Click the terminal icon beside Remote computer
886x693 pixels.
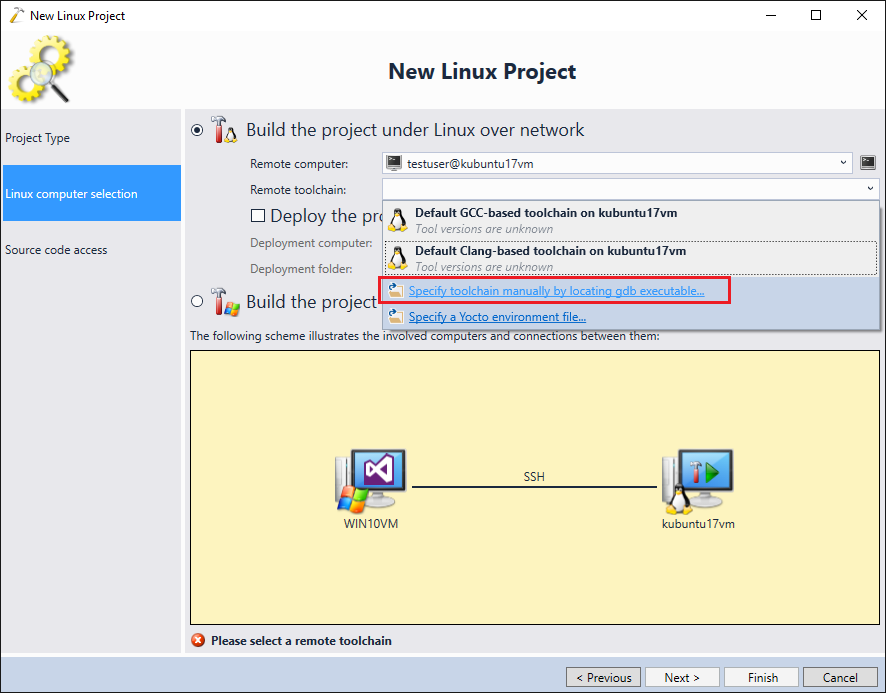[x=867, y=163]
